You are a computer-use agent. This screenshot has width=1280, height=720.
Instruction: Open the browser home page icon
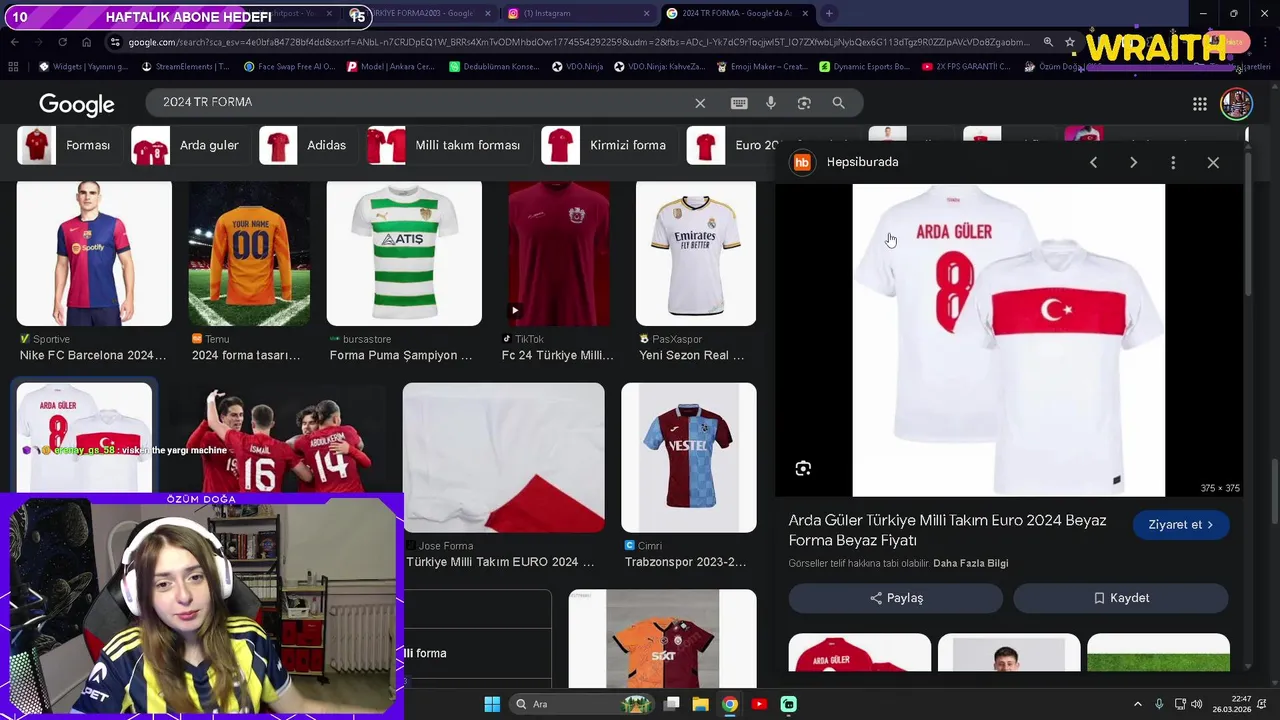tap(86, 42)
